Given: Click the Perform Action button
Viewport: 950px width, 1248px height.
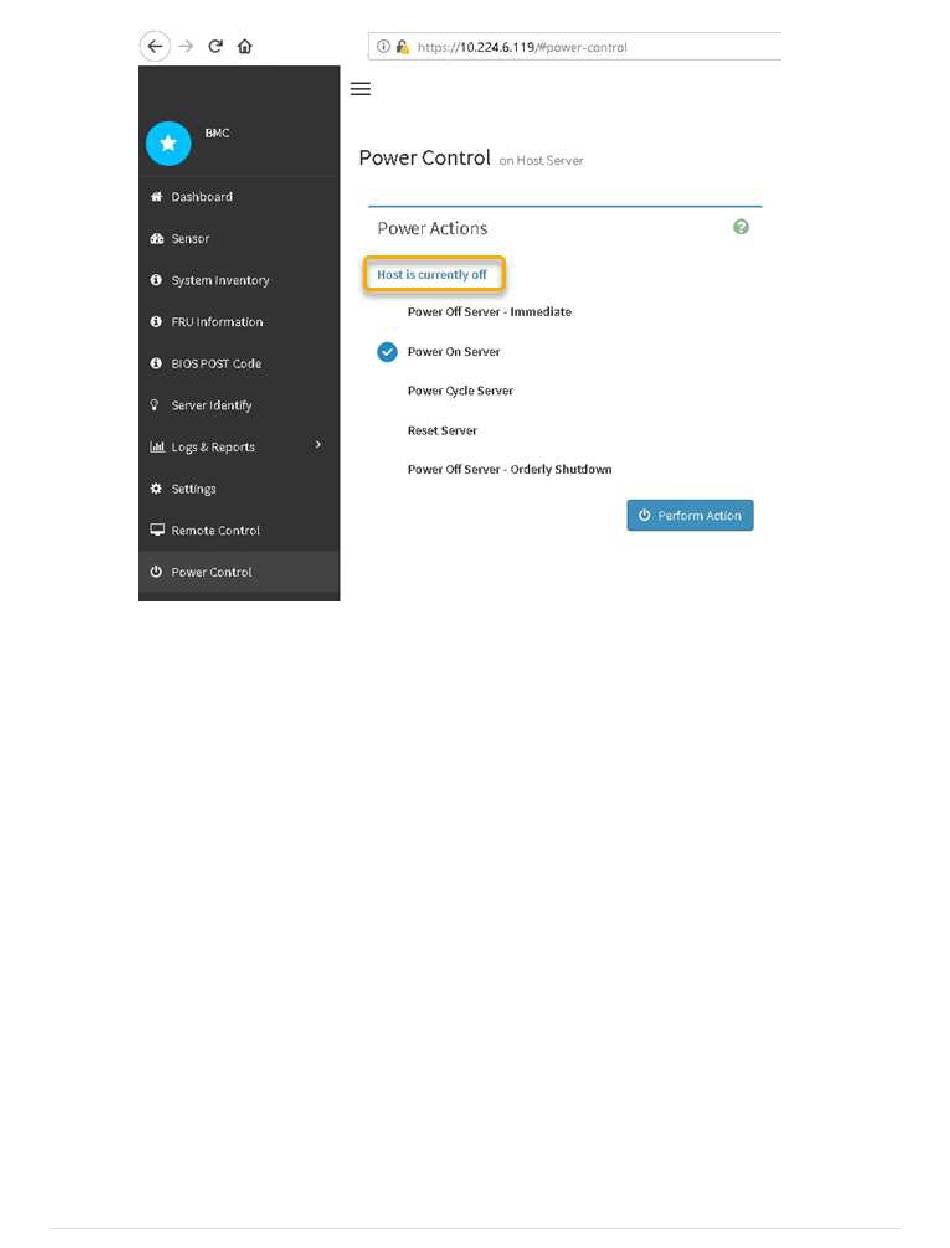Looking at the screenshot, I should (x=690, y=516).
